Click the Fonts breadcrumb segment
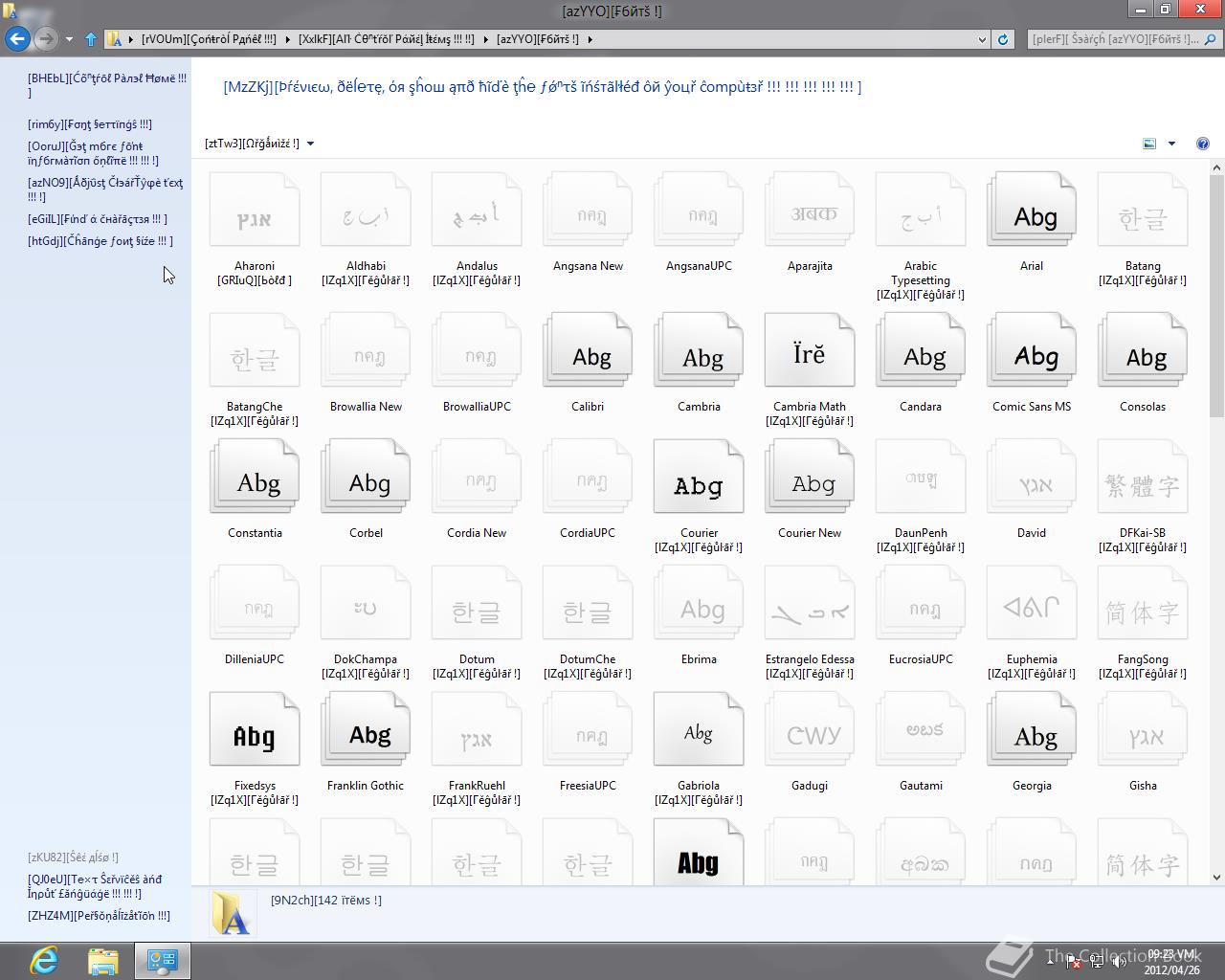Viewport: 1225px width, 980px height. point(537,39)
